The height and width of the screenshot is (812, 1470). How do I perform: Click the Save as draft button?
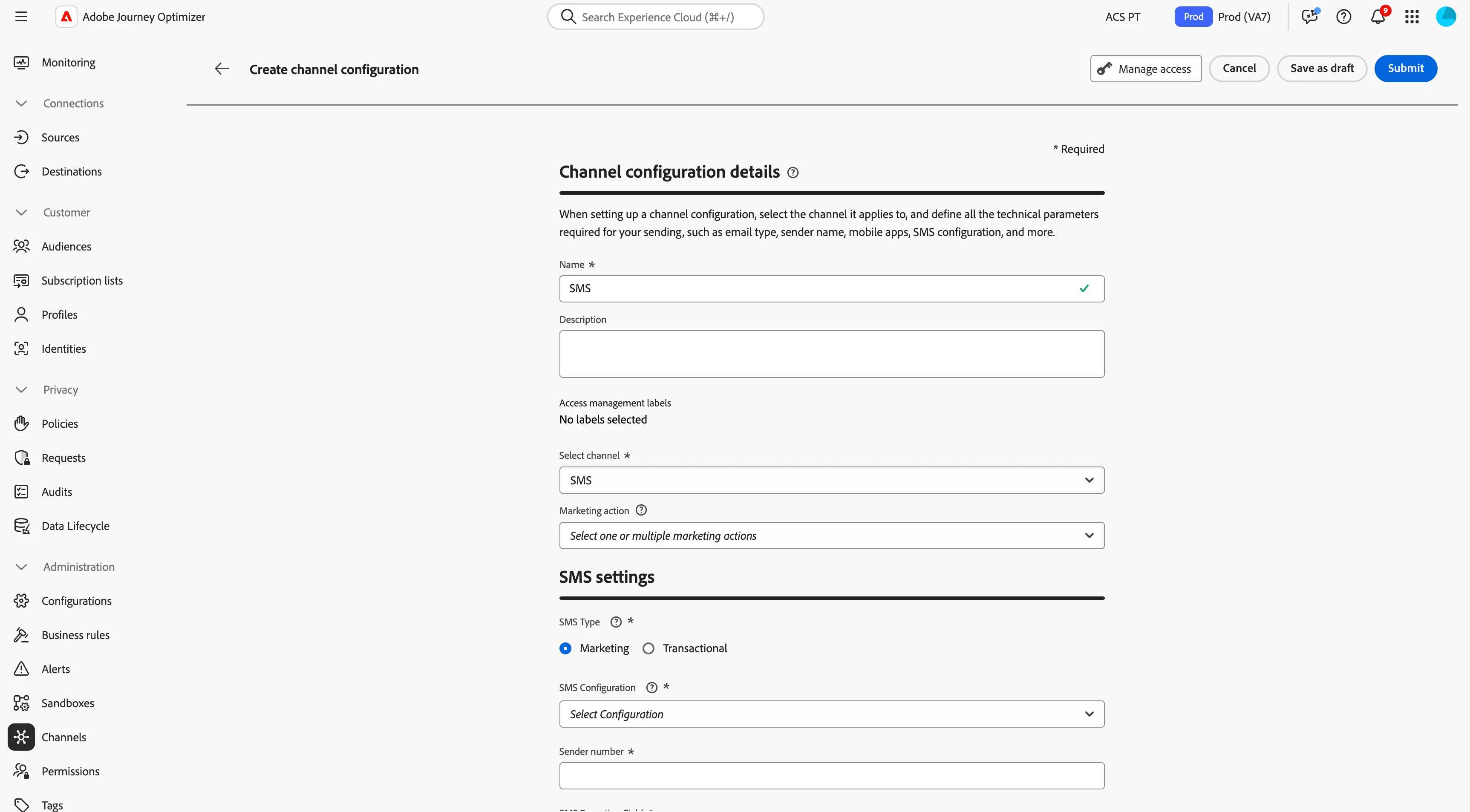pos(1322,69)
